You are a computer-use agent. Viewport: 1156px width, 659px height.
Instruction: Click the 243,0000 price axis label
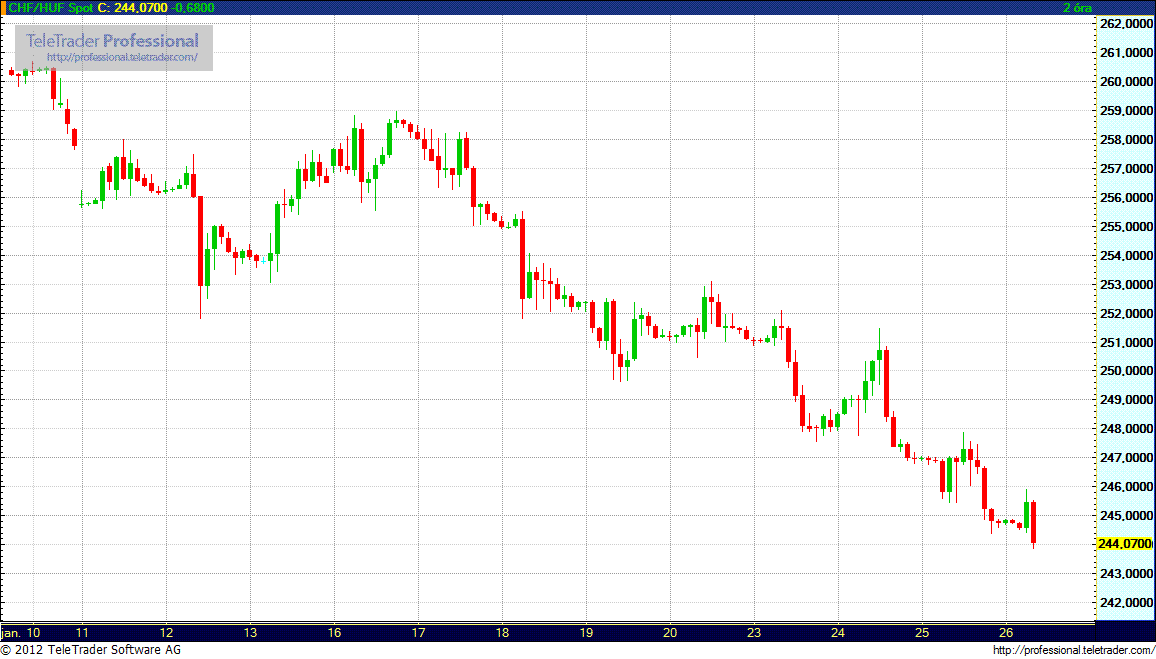point(1126,573)
